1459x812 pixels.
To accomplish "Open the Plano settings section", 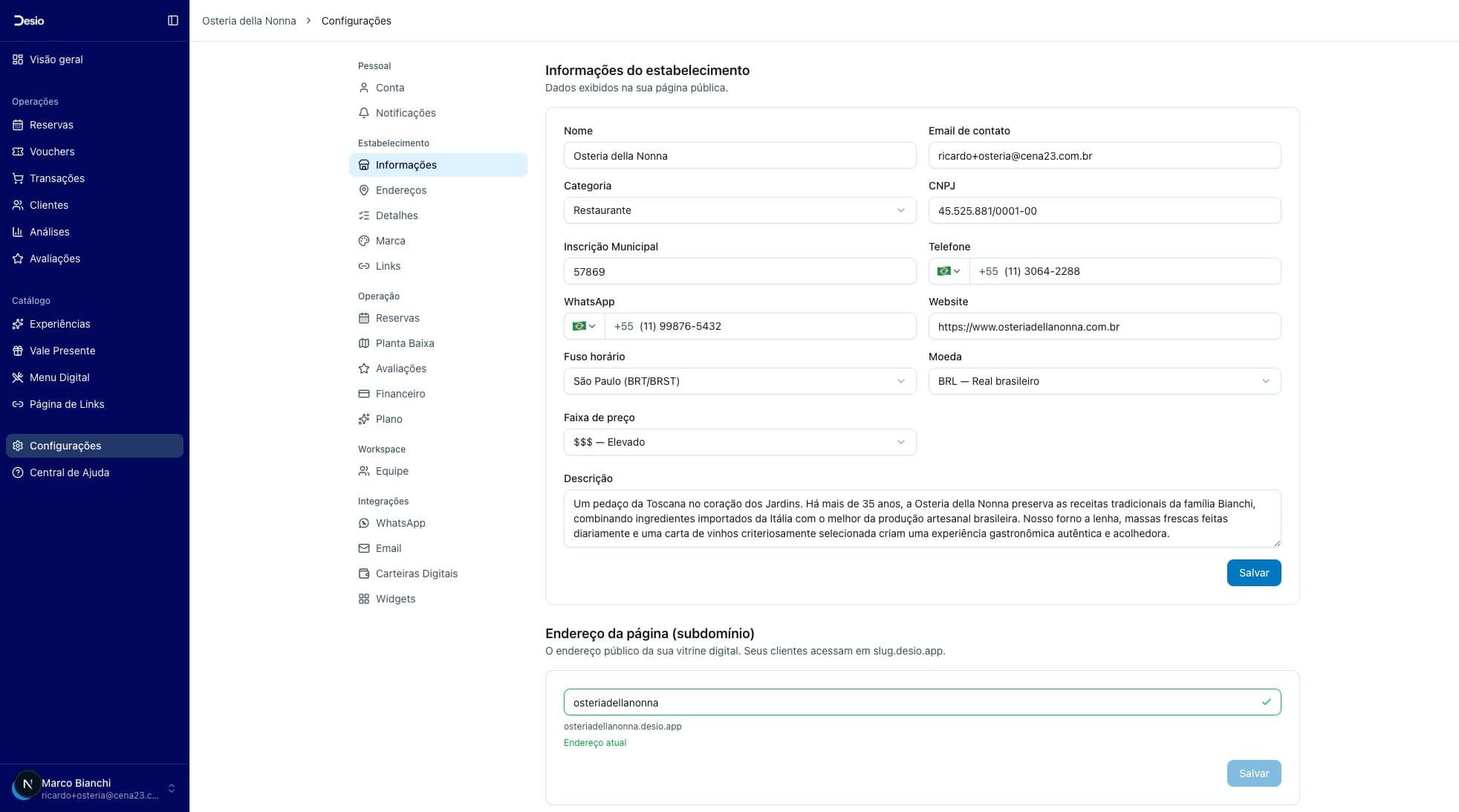I will coord(438,419).
